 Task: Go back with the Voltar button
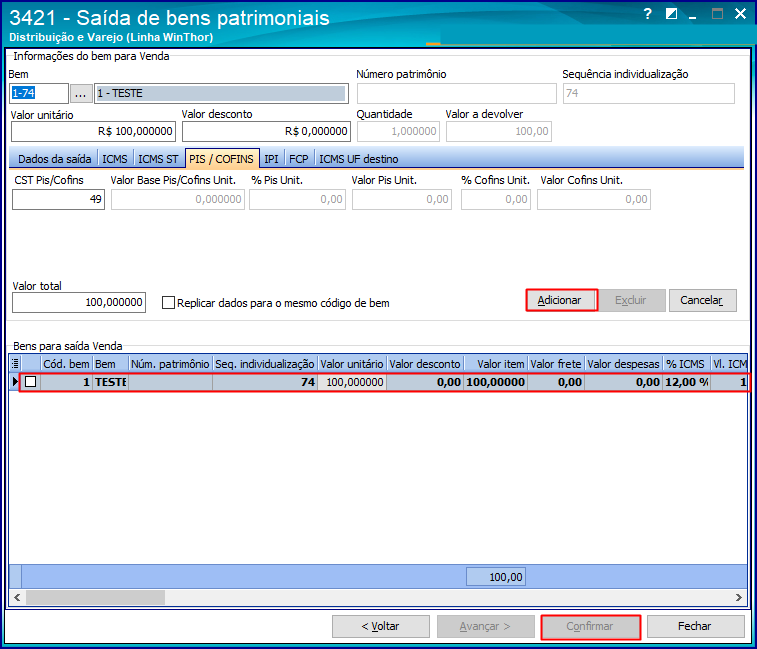point(380,626)
